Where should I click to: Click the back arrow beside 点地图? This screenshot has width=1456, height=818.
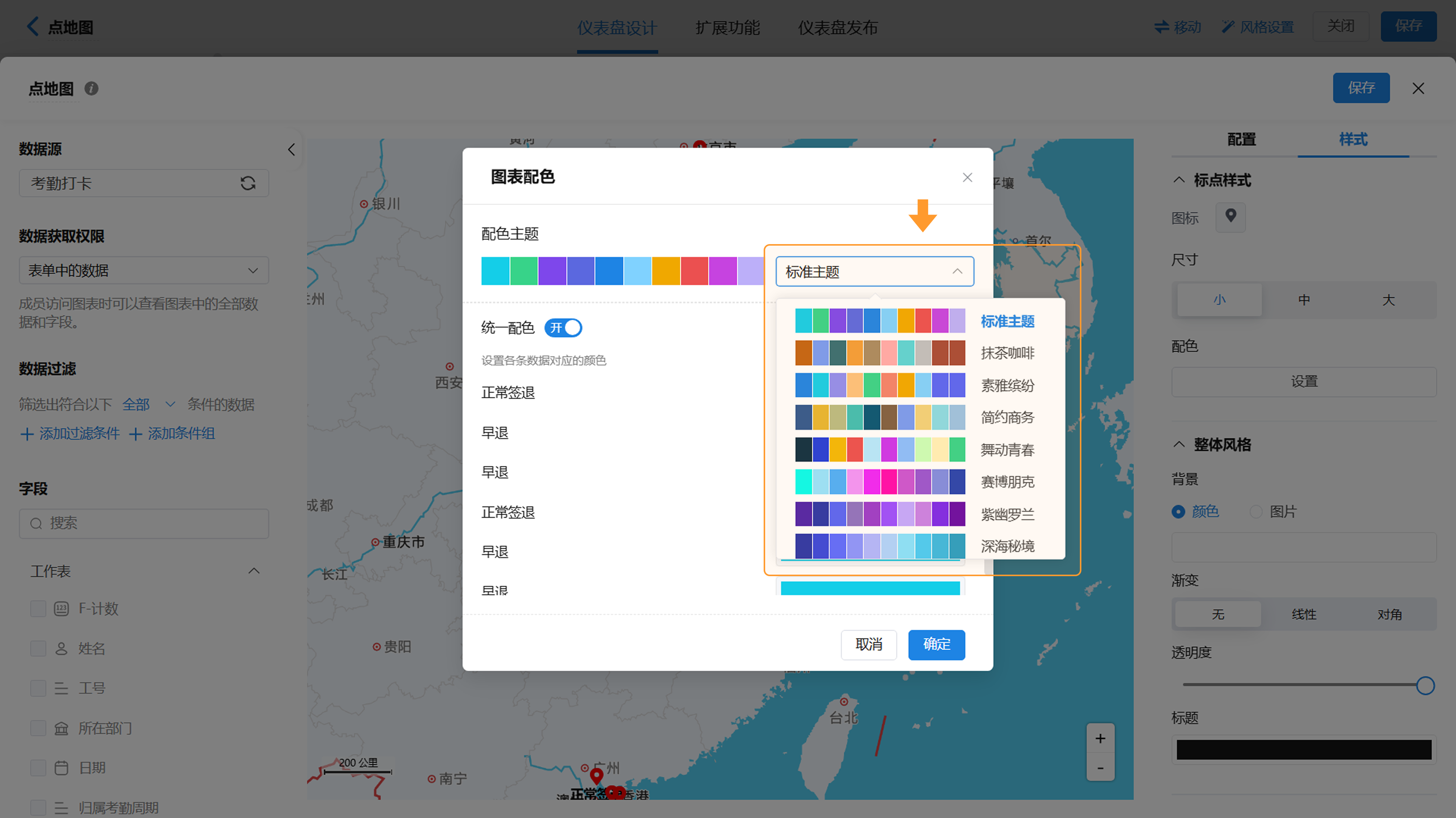[33, 27]
